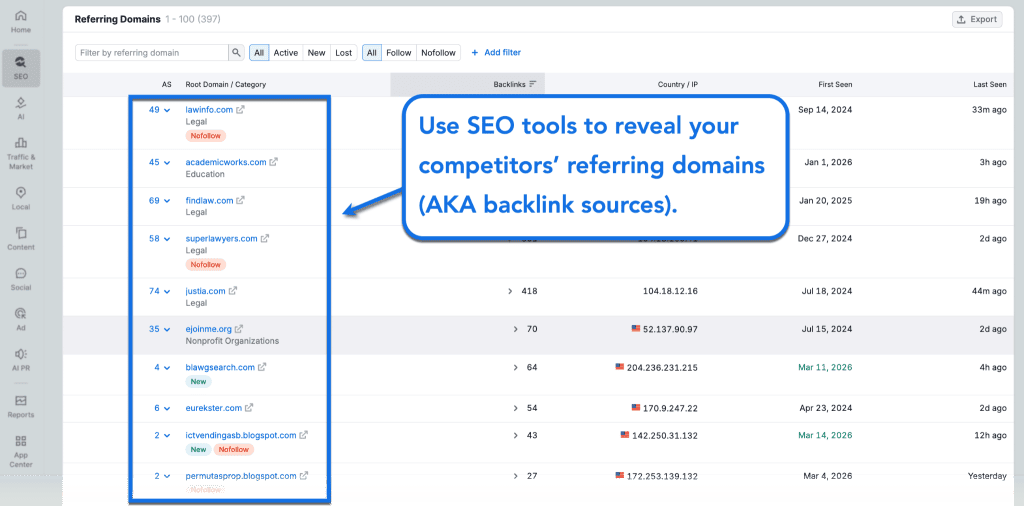Image resolution: width=1024 pixels, height=506 pixels.
Task: Click the search magnifier button
Action: (236, 53)
